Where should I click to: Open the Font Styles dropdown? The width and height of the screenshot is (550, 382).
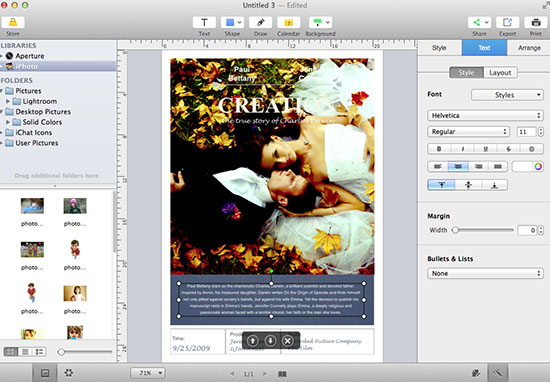click(x=507, y=95)
